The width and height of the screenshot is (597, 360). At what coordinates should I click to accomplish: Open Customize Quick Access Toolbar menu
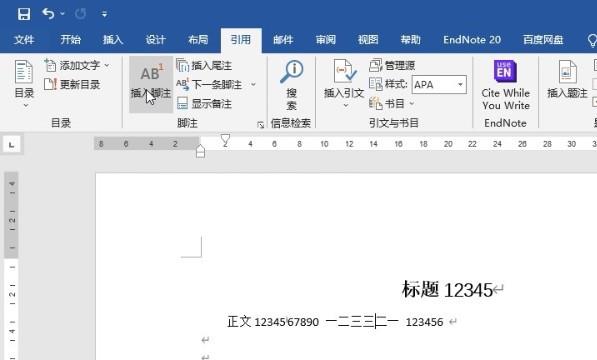tap(104, 14)
